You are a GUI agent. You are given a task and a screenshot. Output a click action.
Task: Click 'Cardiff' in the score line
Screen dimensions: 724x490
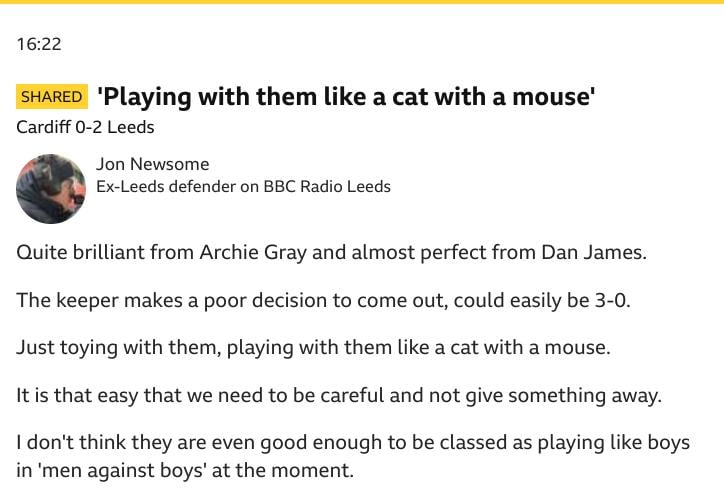(x=44, y=127)
